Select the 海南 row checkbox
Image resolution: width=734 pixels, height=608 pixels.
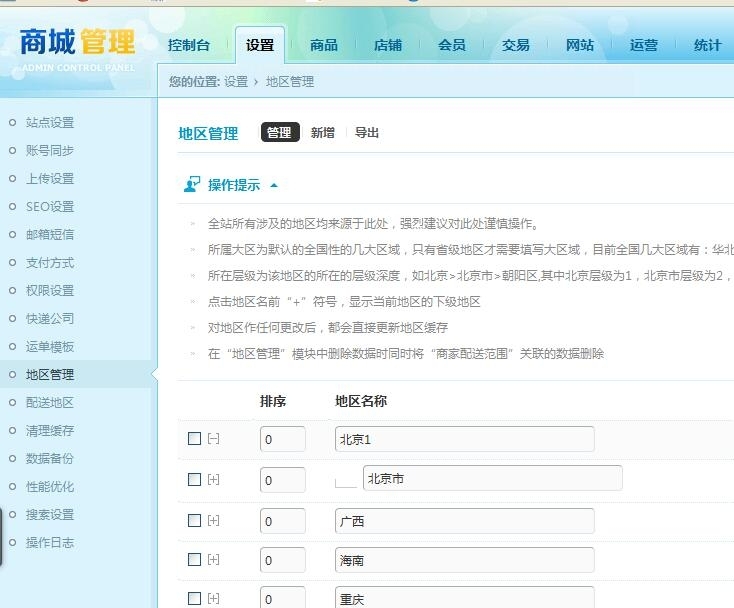click(194, 559)
